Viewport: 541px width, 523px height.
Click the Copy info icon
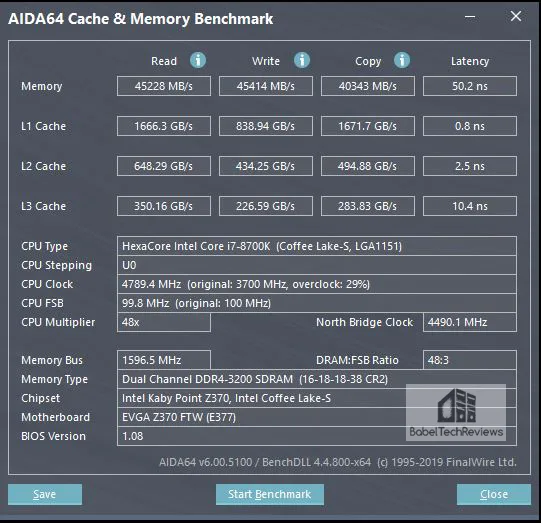coord(402,60)
